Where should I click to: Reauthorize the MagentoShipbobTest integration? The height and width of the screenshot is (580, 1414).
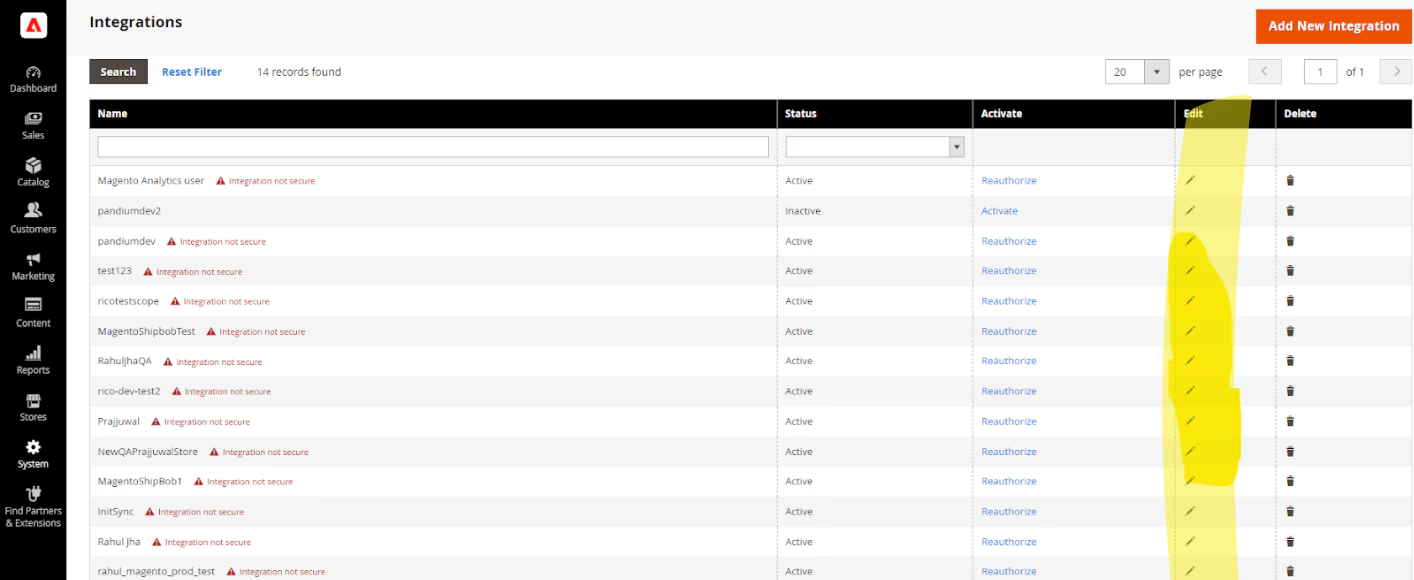click(x=1008, y=331)
